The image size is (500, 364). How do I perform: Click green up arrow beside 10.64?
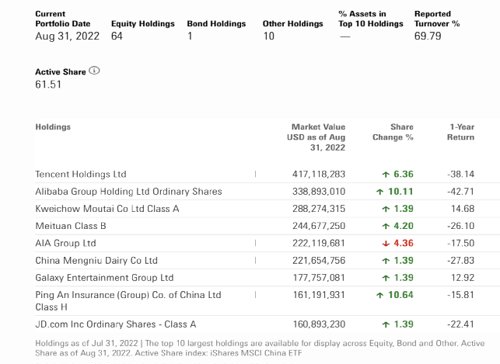[380, 295]
